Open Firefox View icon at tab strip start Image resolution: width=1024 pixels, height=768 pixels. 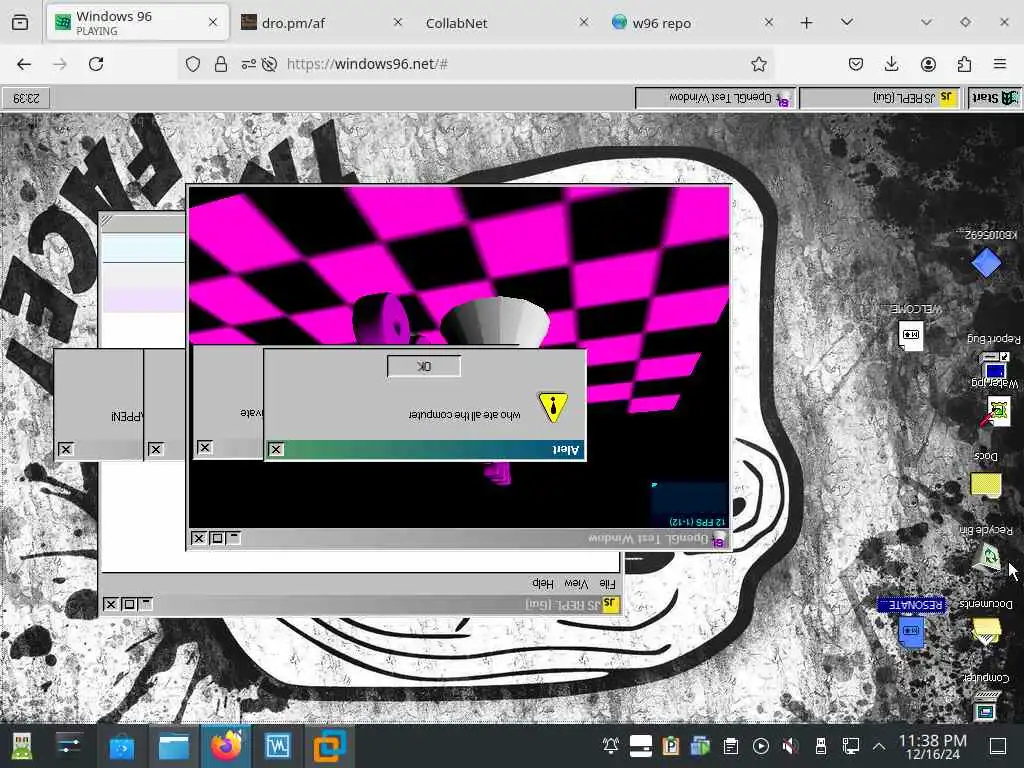click(x=20, y=23)
